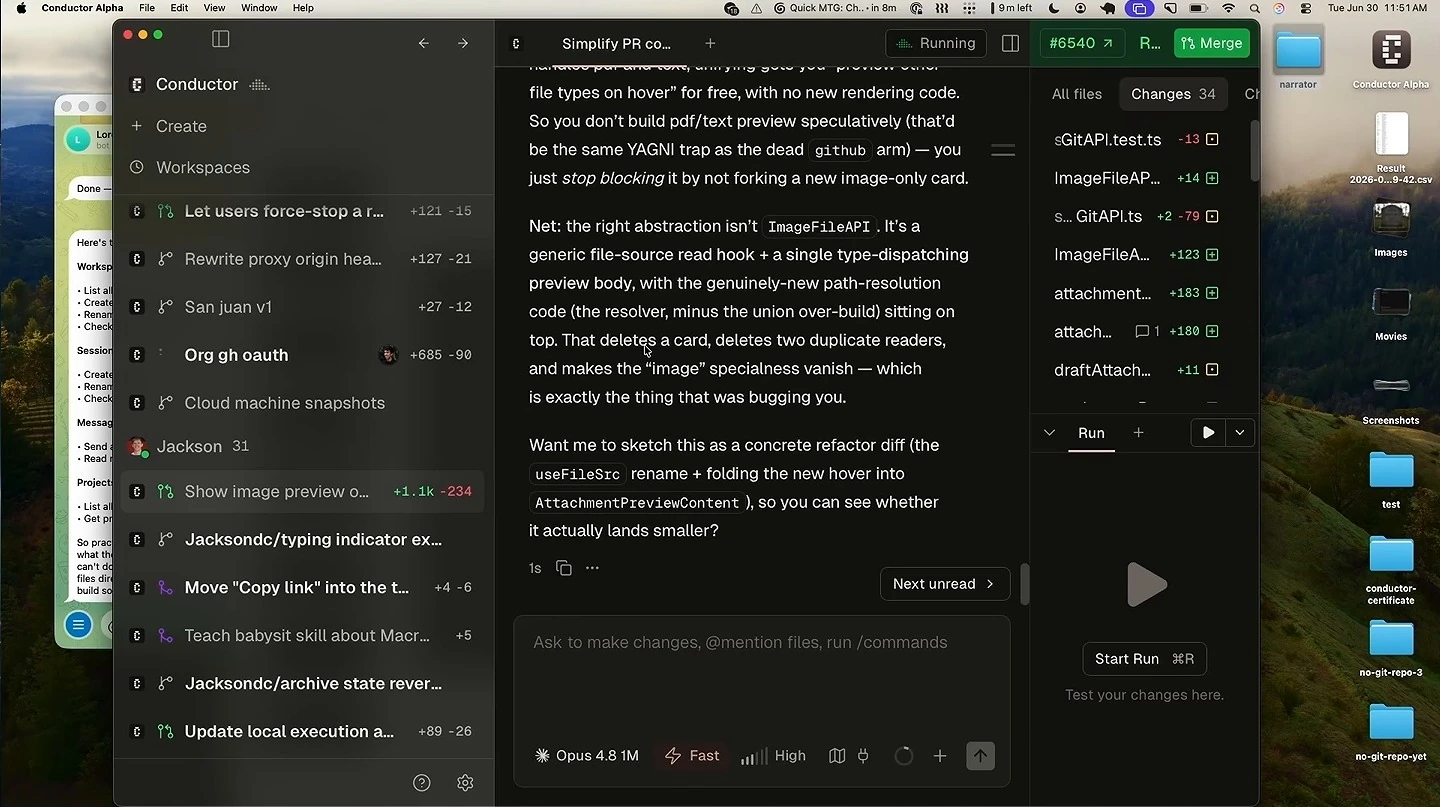
Task: Toggle Fast mode
Action: (692, 756)
